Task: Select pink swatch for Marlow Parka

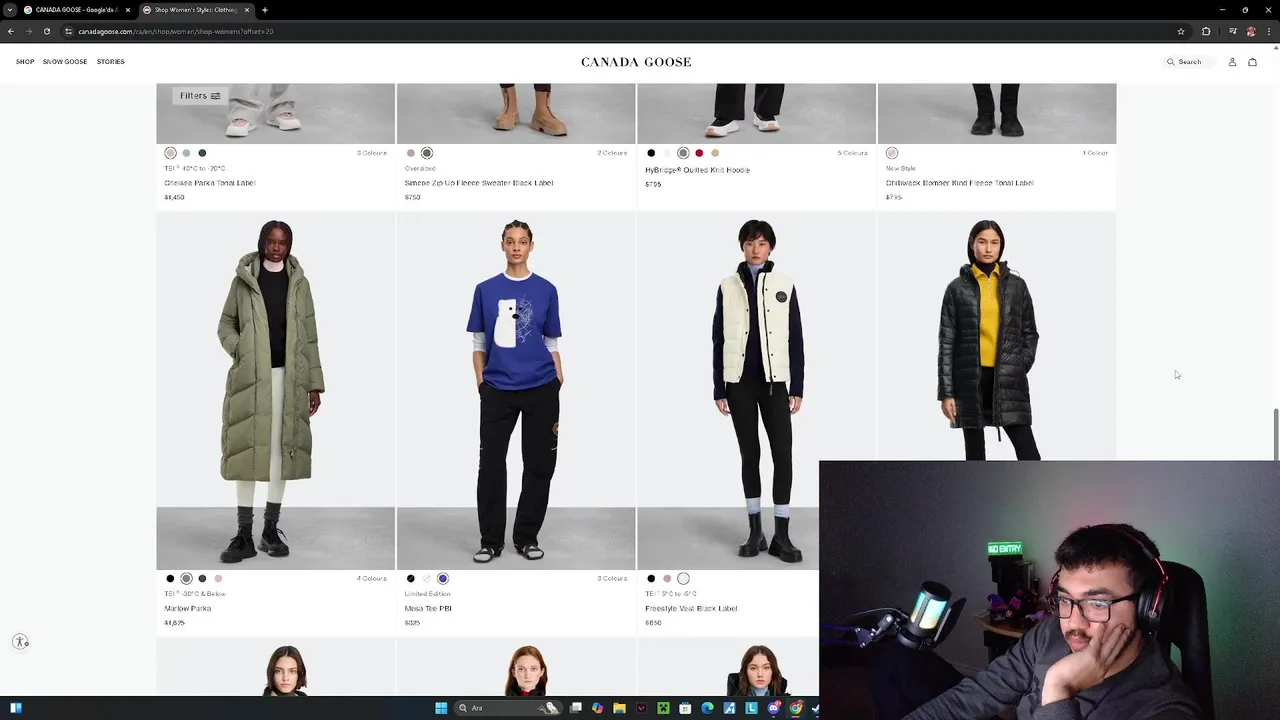Action: pos(218,578)
